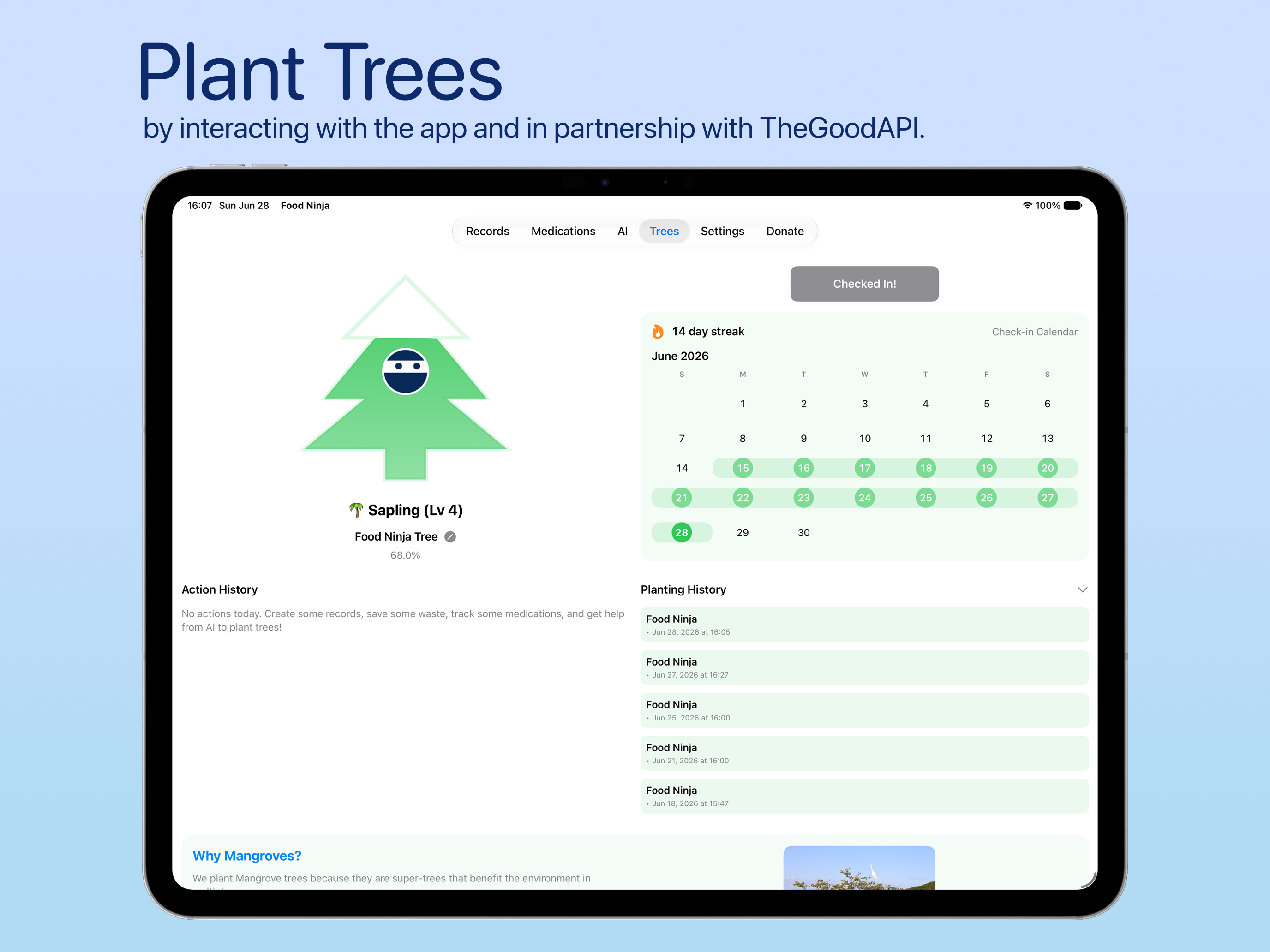Select June 29 on the calendar

click(743, 533)
